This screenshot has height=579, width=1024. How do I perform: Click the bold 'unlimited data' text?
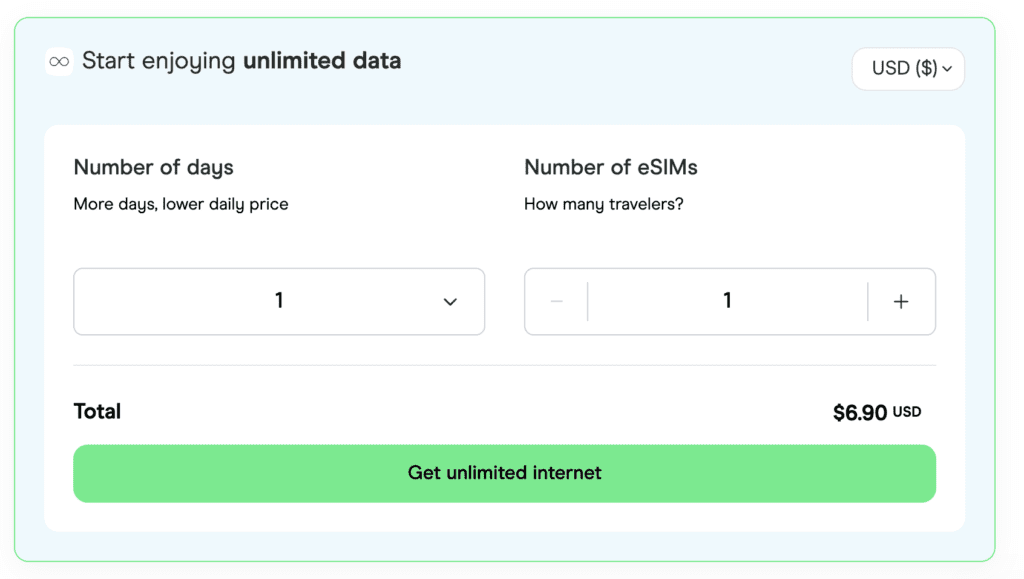(x=321, y=61)
